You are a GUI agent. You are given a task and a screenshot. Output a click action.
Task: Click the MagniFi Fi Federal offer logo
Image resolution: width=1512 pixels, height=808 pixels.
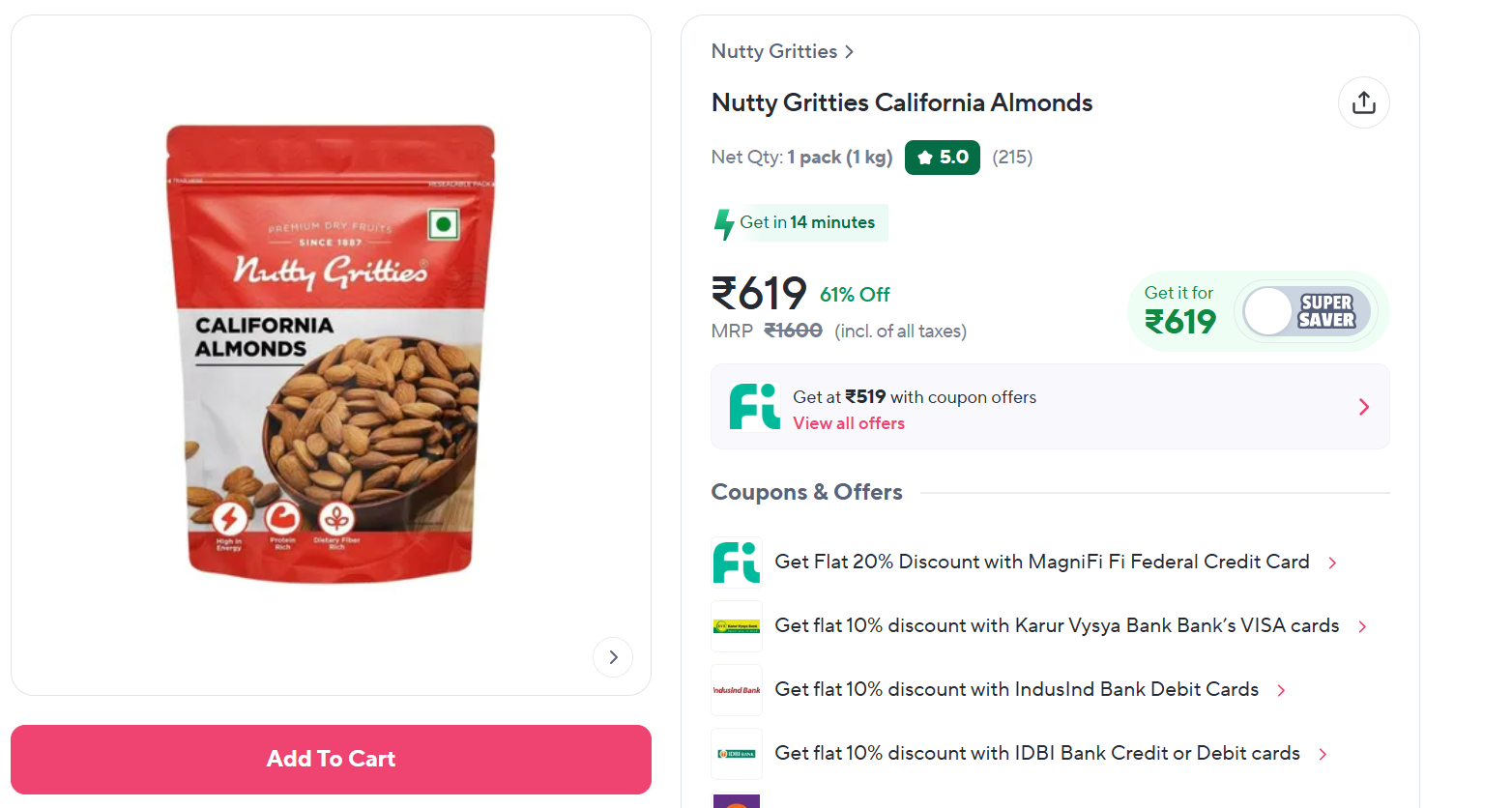737,563
